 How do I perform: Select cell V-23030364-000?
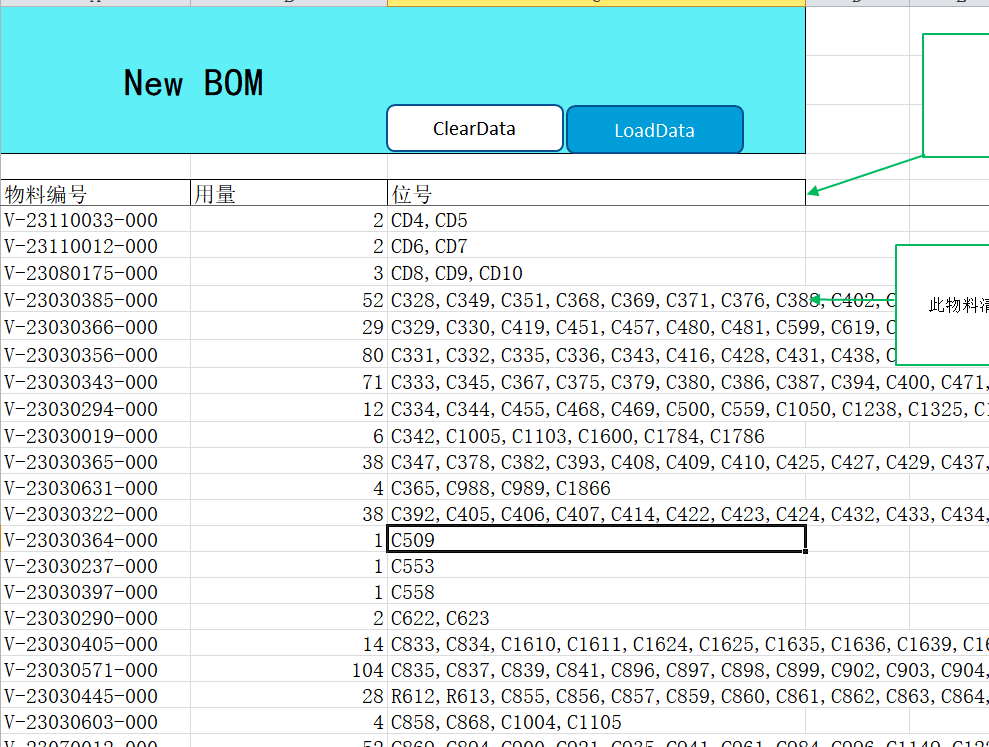(x=95, y=539)
